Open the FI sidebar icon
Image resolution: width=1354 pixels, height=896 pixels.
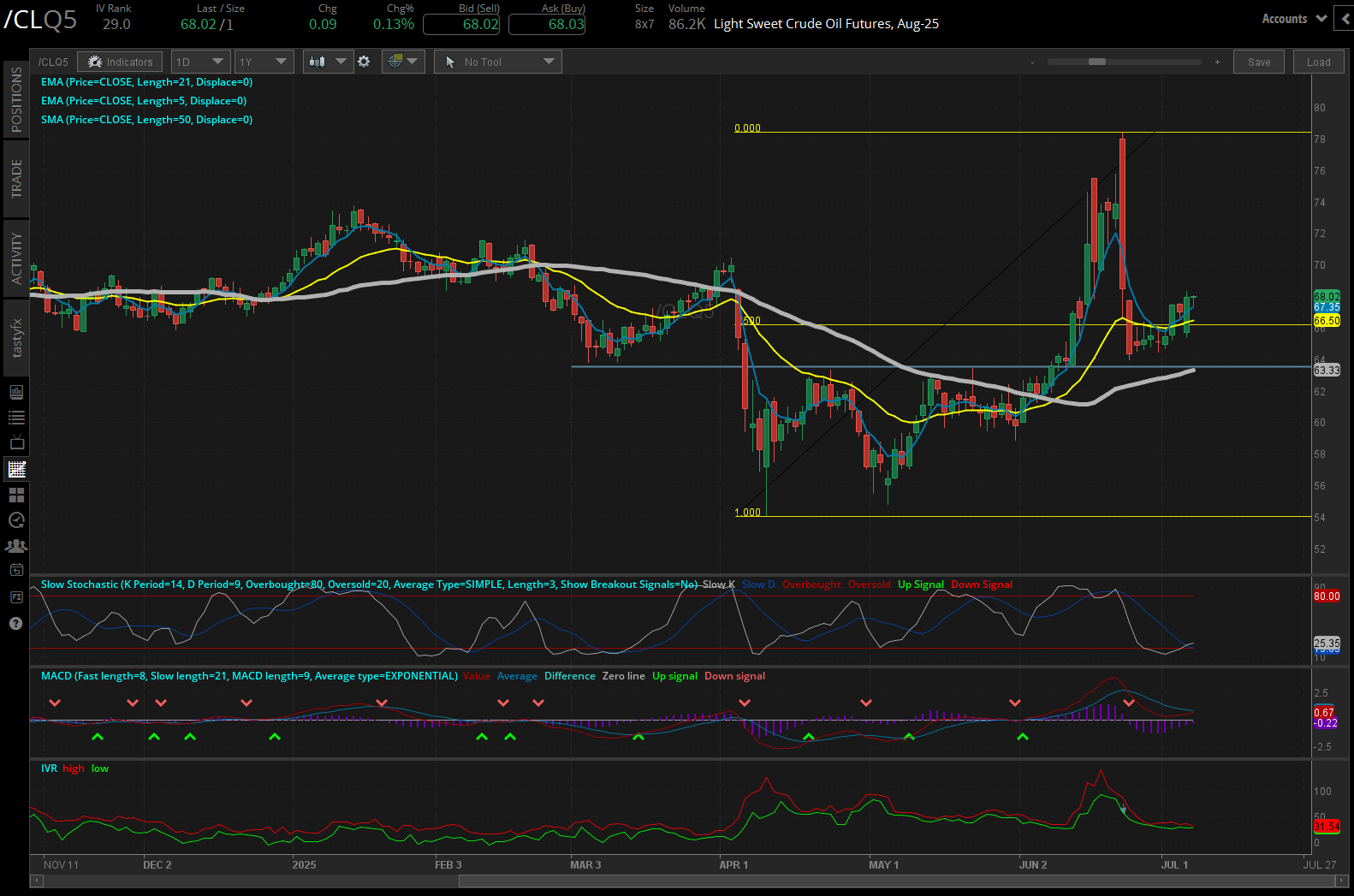point(16,596)
